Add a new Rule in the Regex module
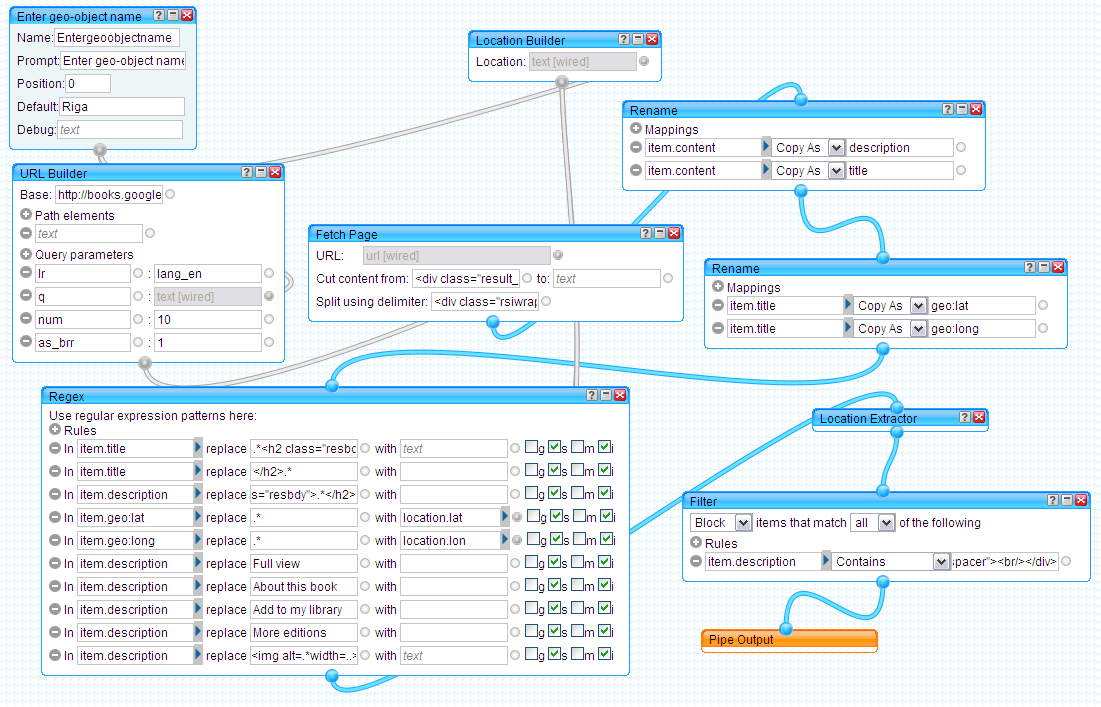Screen dimensions: 1101x707 (55, 429)
